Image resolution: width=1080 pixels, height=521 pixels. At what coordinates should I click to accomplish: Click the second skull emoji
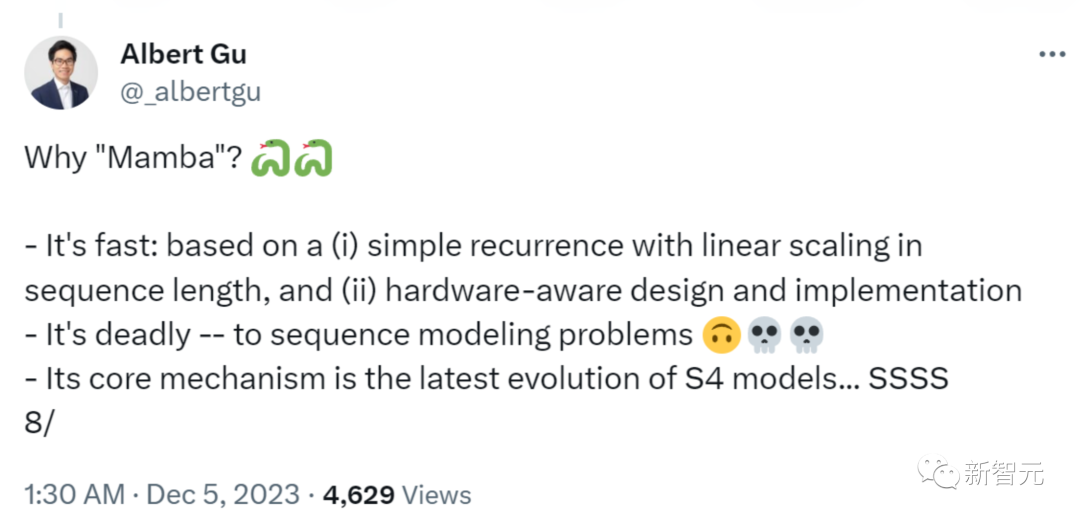click(x=805, y=337)
